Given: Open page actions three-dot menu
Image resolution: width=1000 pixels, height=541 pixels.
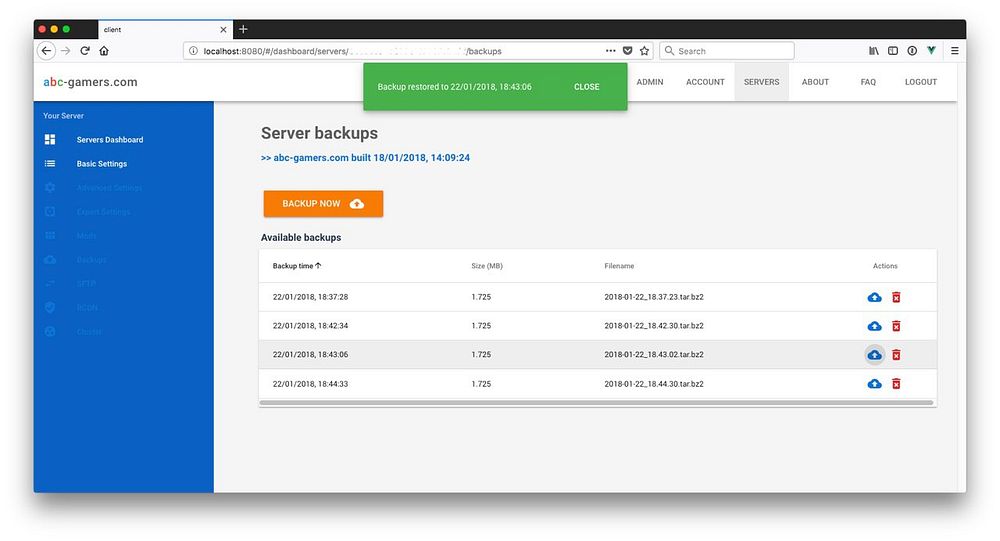Looking at the screenshot, I should coord(610,51).
